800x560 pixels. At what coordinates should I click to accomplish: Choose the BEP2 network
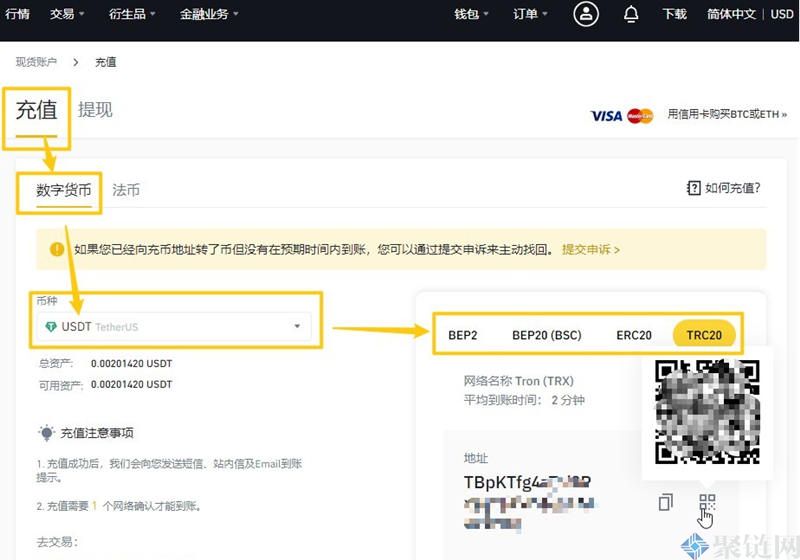[463, 335]
